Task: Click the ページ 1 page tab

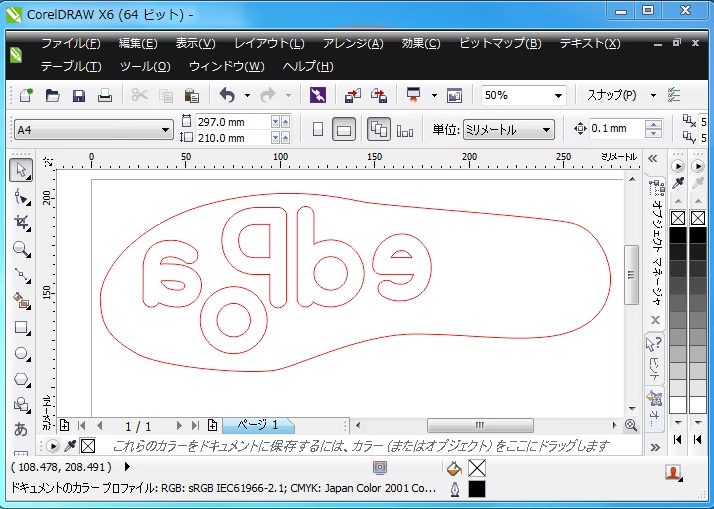Action: pyautogui.click(x=258, y=425)
